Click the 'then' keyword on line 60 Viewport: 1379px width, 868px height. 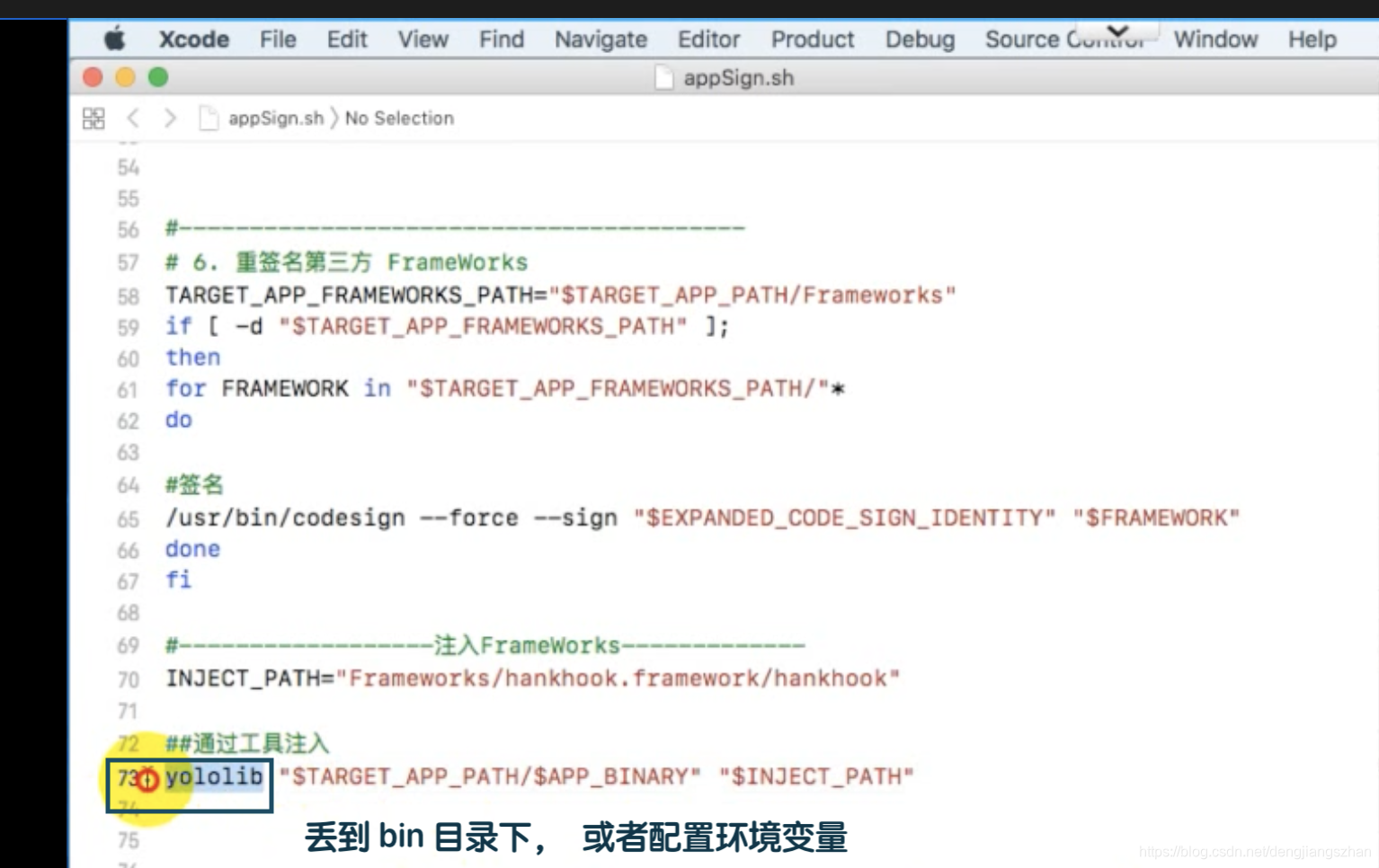pos(192,358)
